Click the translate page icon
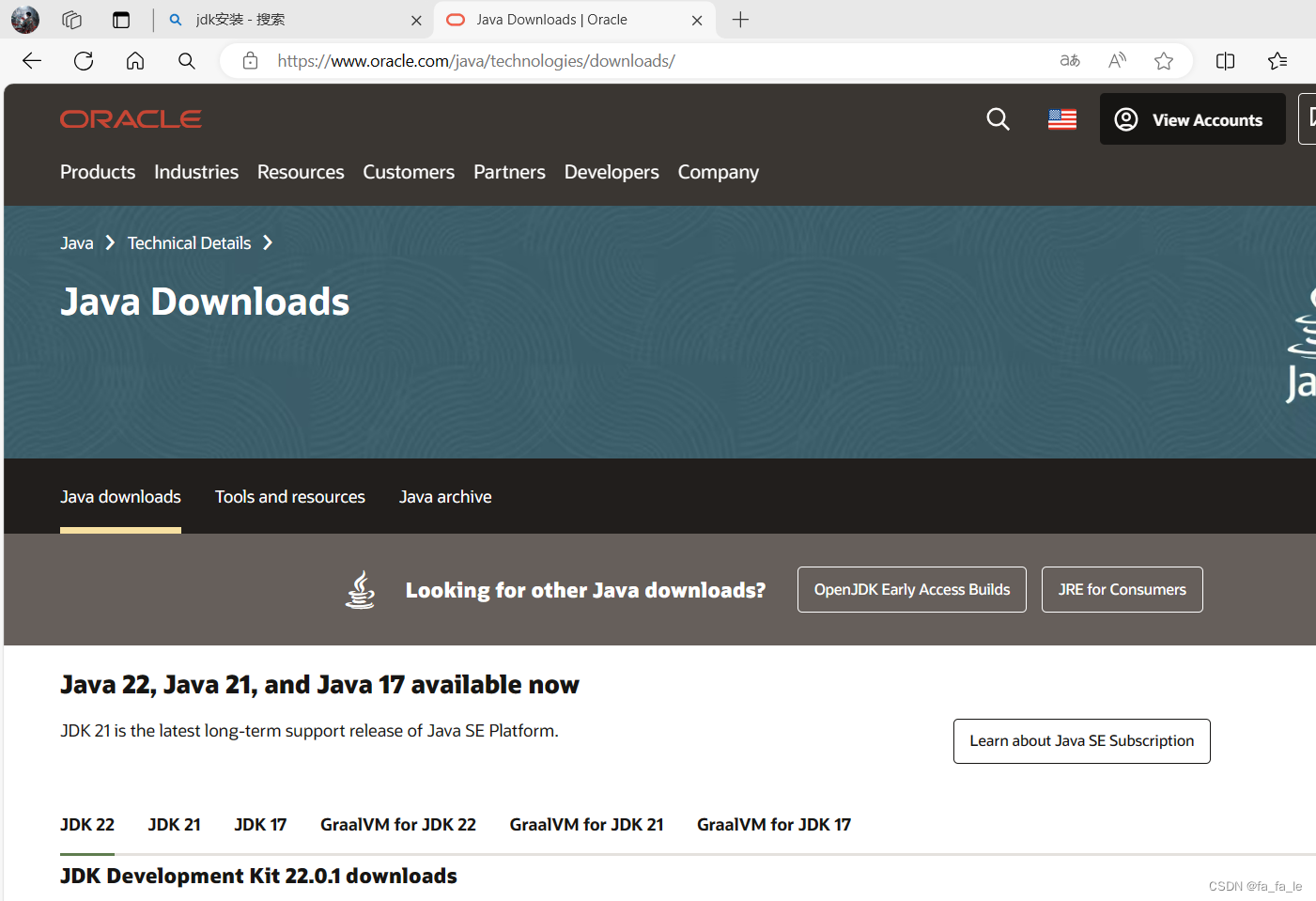1316x901 pixels. (x=1070, y=61)
